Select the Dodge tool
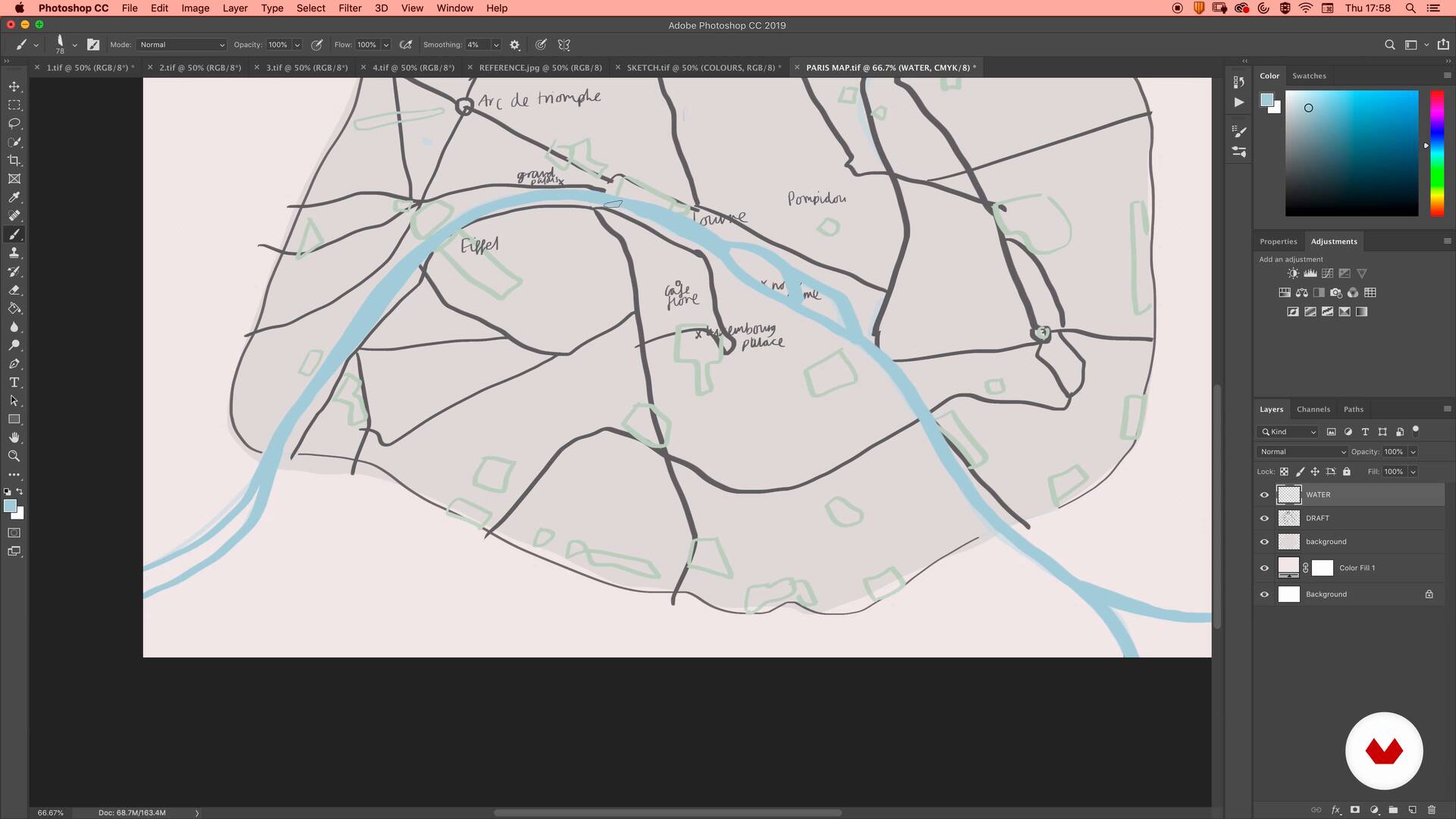Screen dimensions: 1456x819 pos(14,345)
